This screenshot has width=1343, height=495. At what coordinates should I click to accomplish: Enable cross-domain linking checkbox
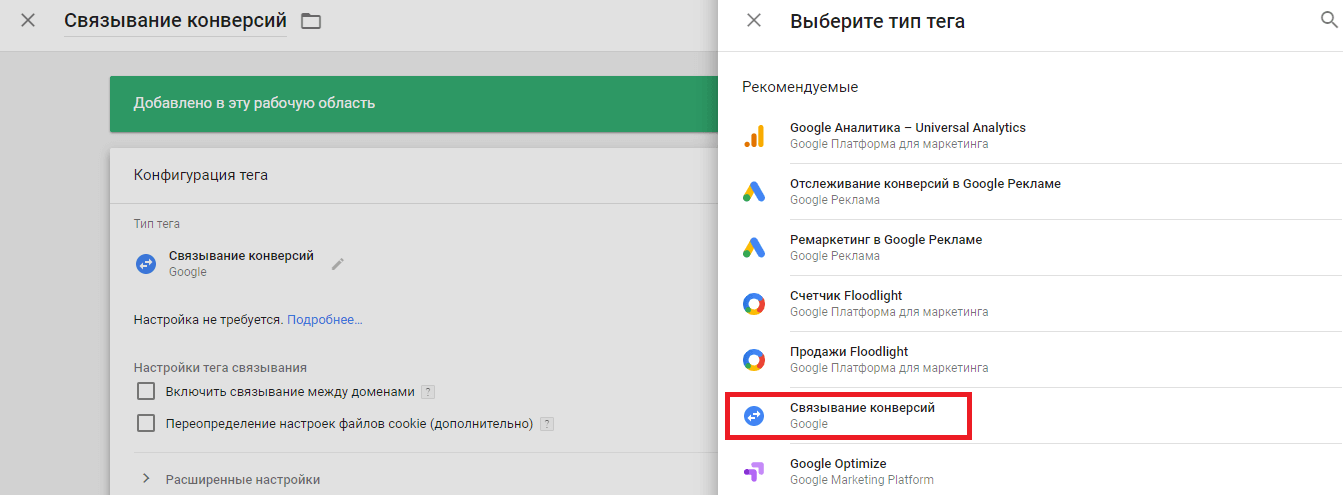pyautogui.click(x=146, y=391)
